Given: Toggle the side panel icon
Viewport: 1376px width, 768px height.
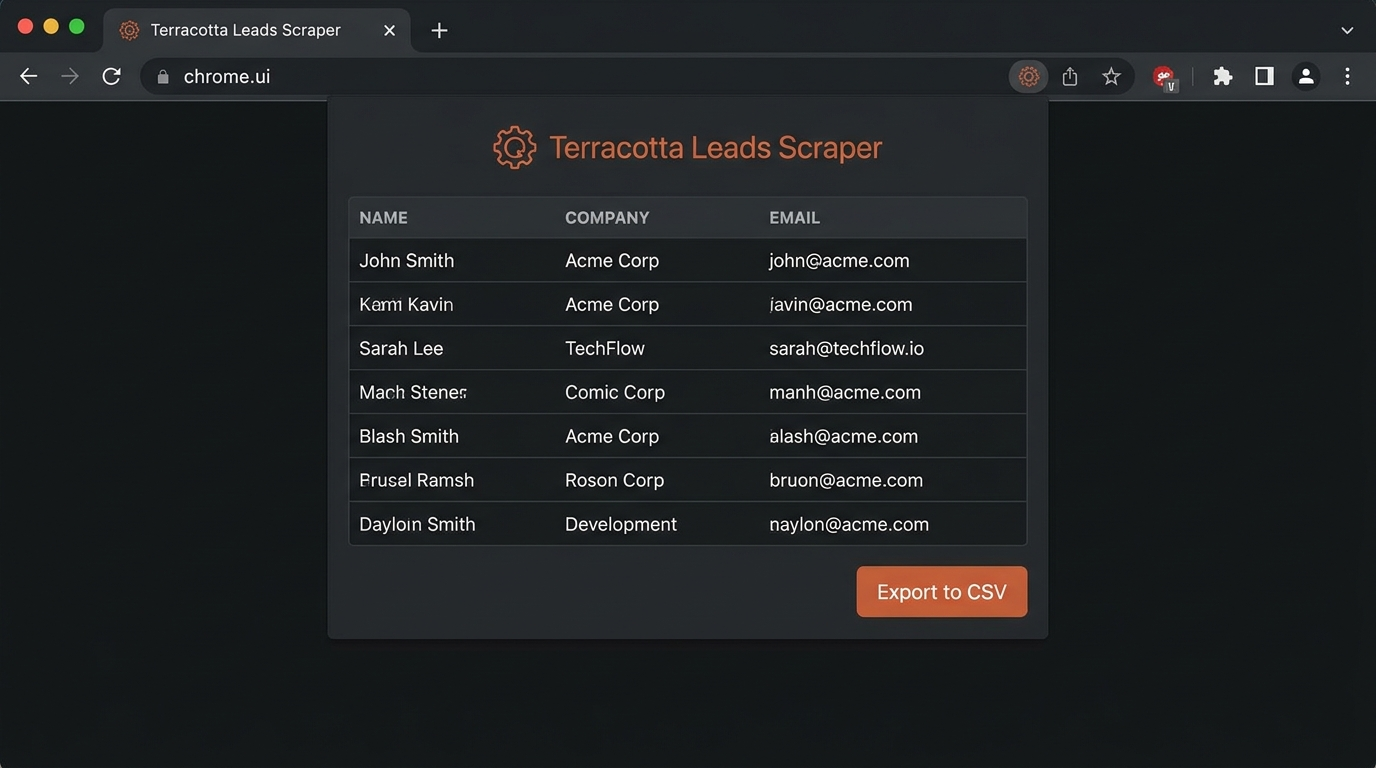Looking at the screenshot, I should (x=1264, y=76).
